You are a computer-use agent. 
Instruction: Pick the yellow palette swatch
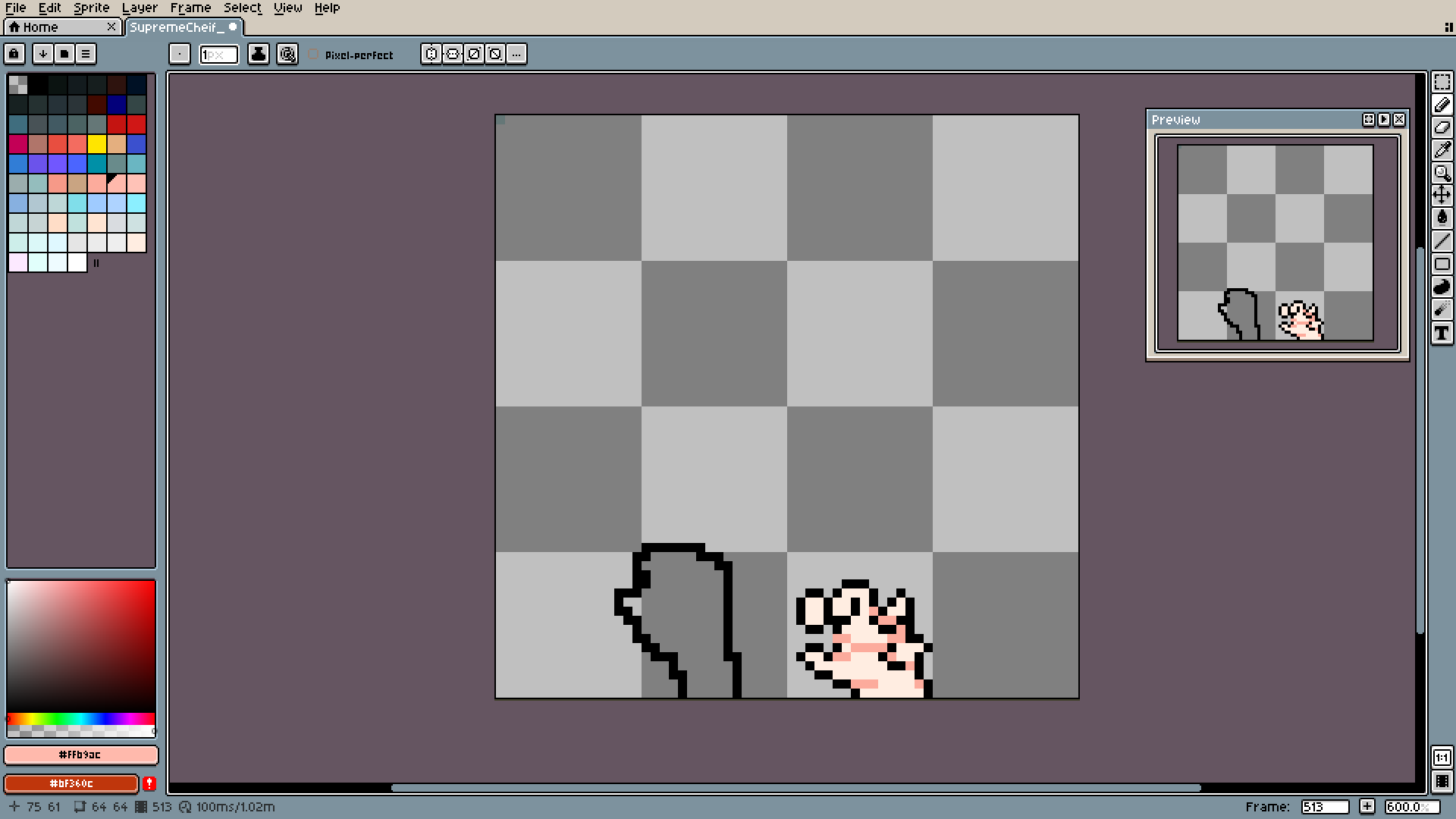pyautogui.click(x=96, y=144)
